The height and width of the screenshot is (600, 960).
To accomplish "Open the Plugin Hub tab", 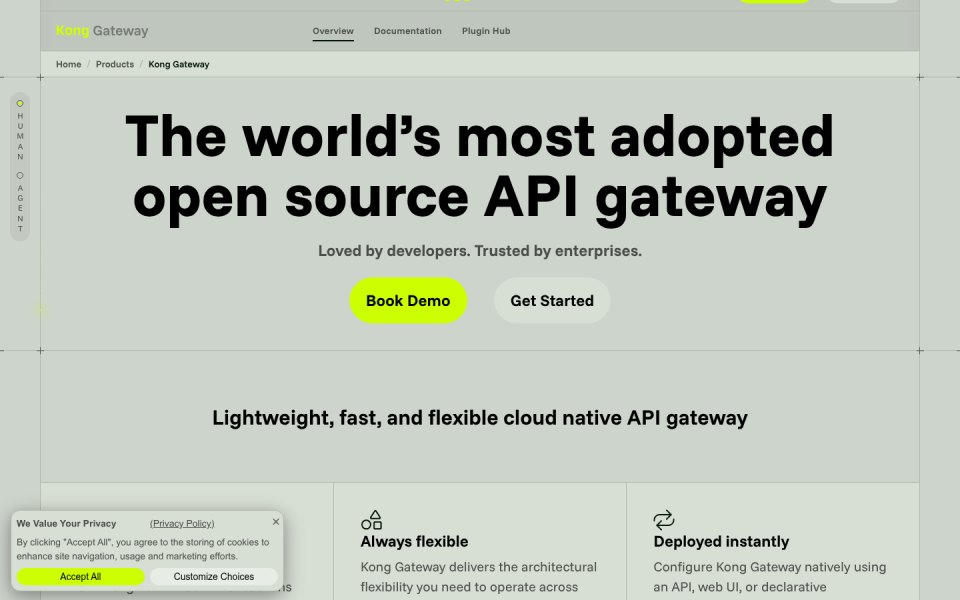I will point(486,31).
